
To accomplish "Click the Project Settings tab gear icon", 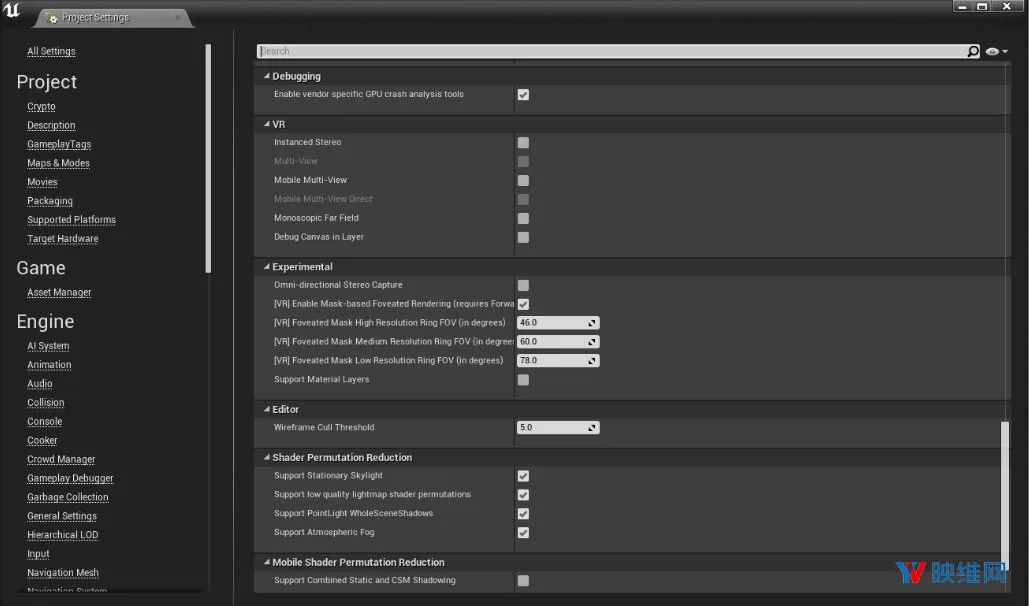I will point(51,18).
